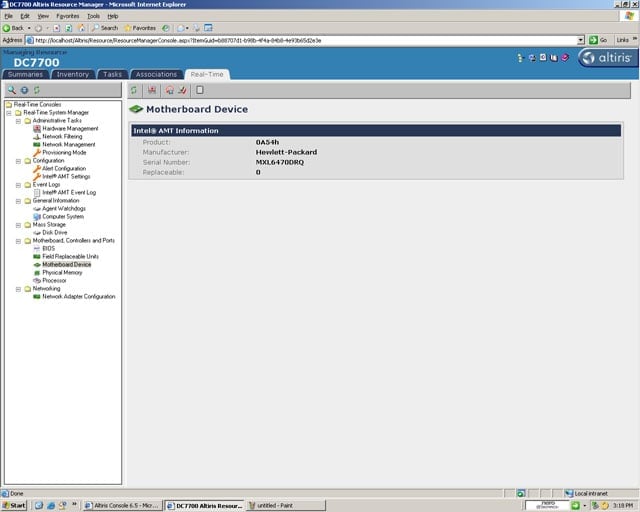Click the pink cube icon in blue header
The image size is (640, 512).
(x=565, y=58)
